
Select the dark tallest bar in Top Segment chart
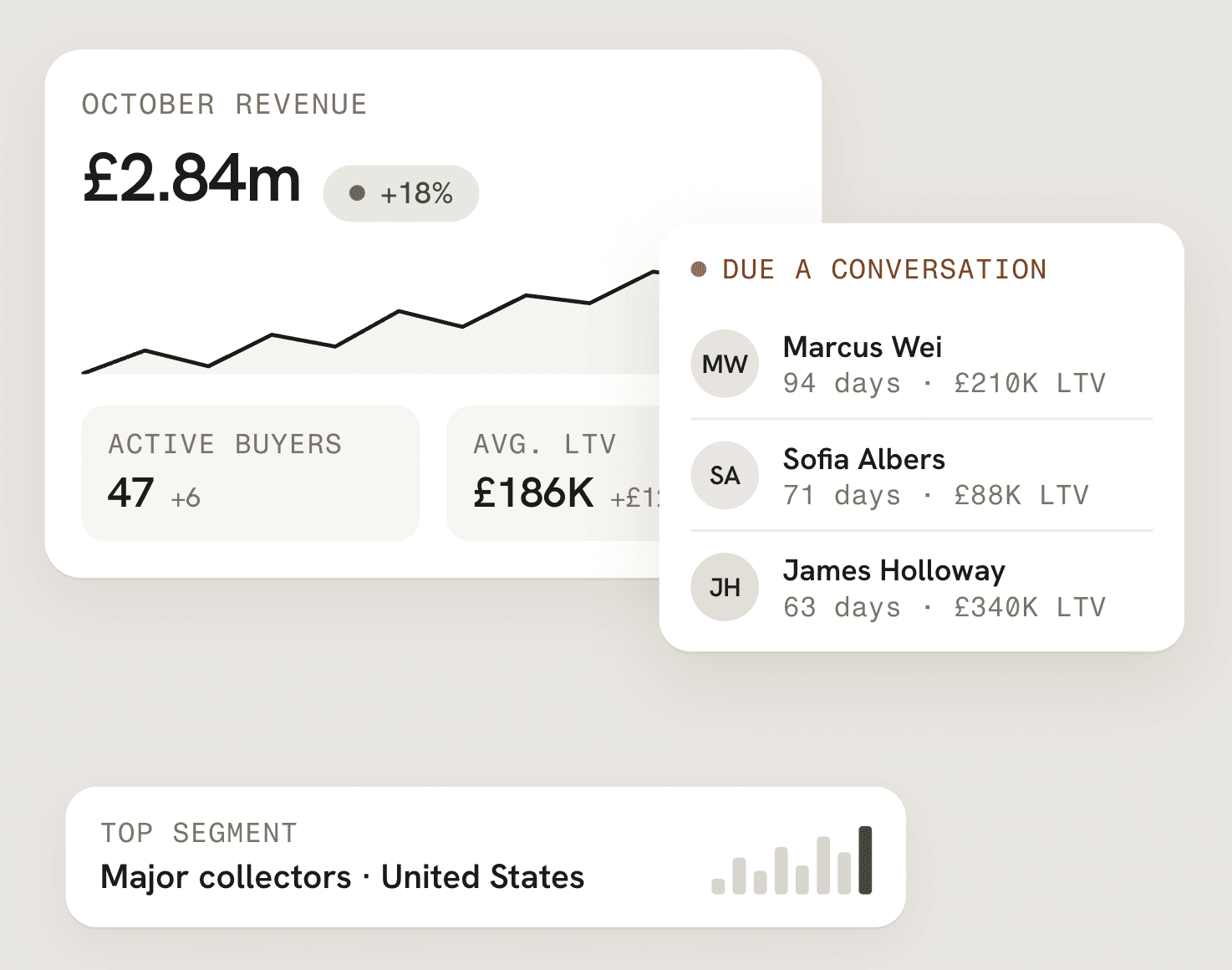click(865, 860)
